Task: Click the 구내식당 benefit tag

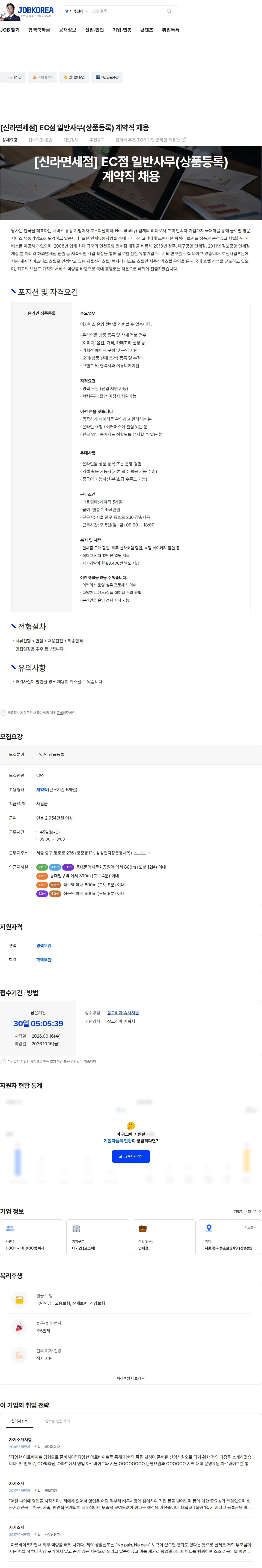Action: (13, 77)
